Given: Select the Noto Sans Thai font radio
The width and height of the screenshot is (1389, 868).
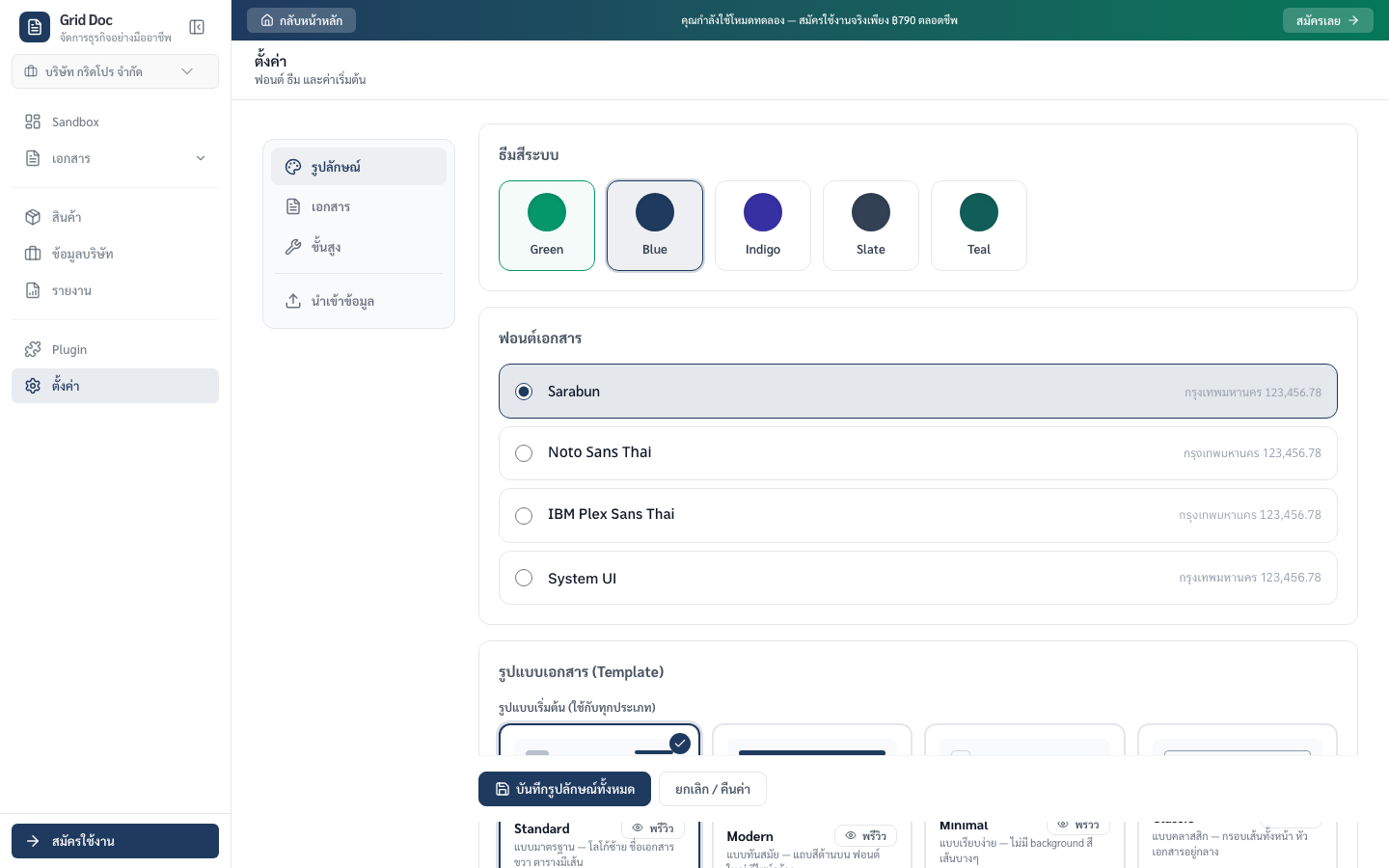Looking at the screenshot, I should coord(524,453).
